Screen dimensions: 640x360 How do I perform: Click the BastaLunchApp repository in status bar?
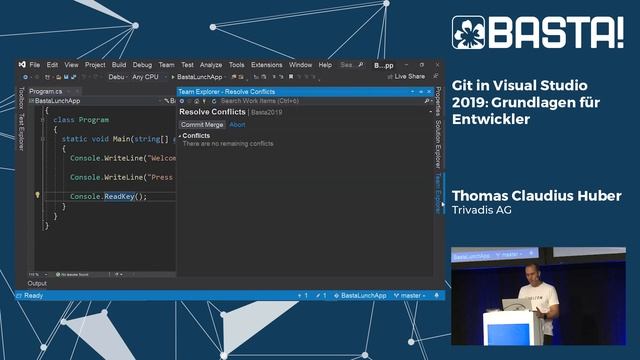tap(360, 296)
